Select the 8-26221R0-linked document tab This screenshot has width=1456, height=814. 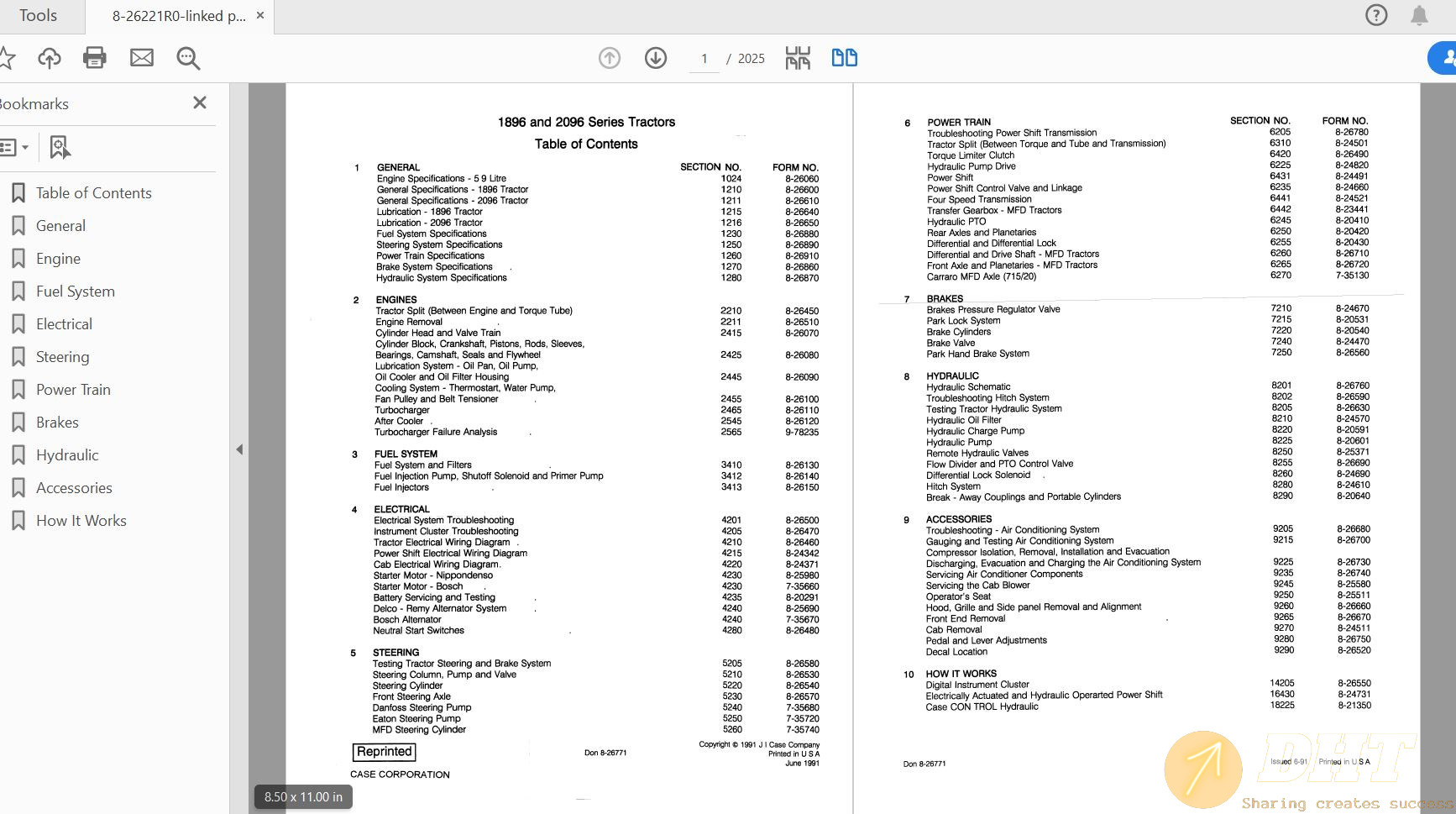point(176,14)
